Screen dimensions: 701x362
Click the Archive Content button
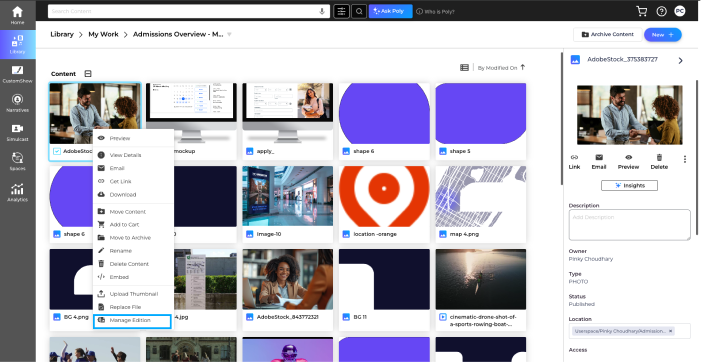pyautogui.click(x=607, y=34)
